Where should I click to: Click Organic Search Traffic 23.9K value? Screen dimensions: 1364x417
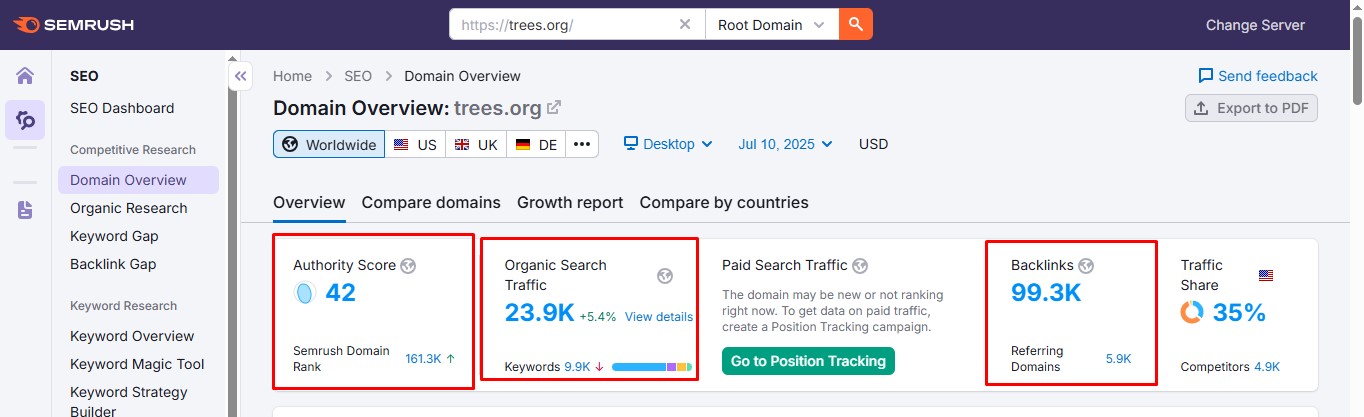(539, 313)
